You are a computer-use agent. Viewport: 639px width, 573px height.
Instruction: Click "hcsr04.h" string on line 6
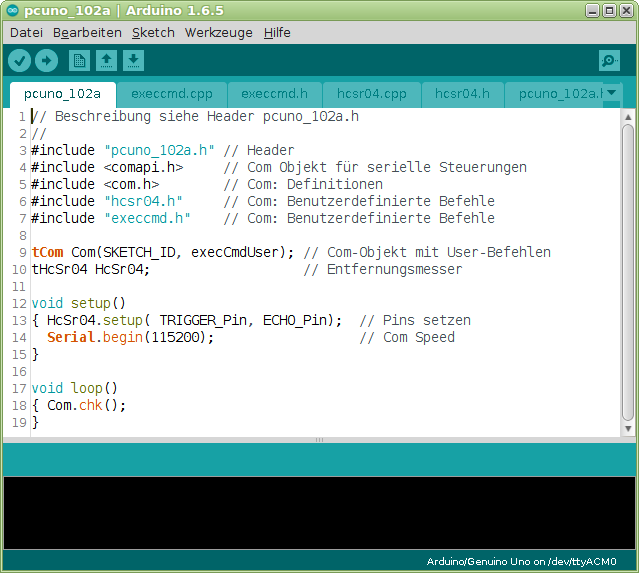click(x=143, y=201)
